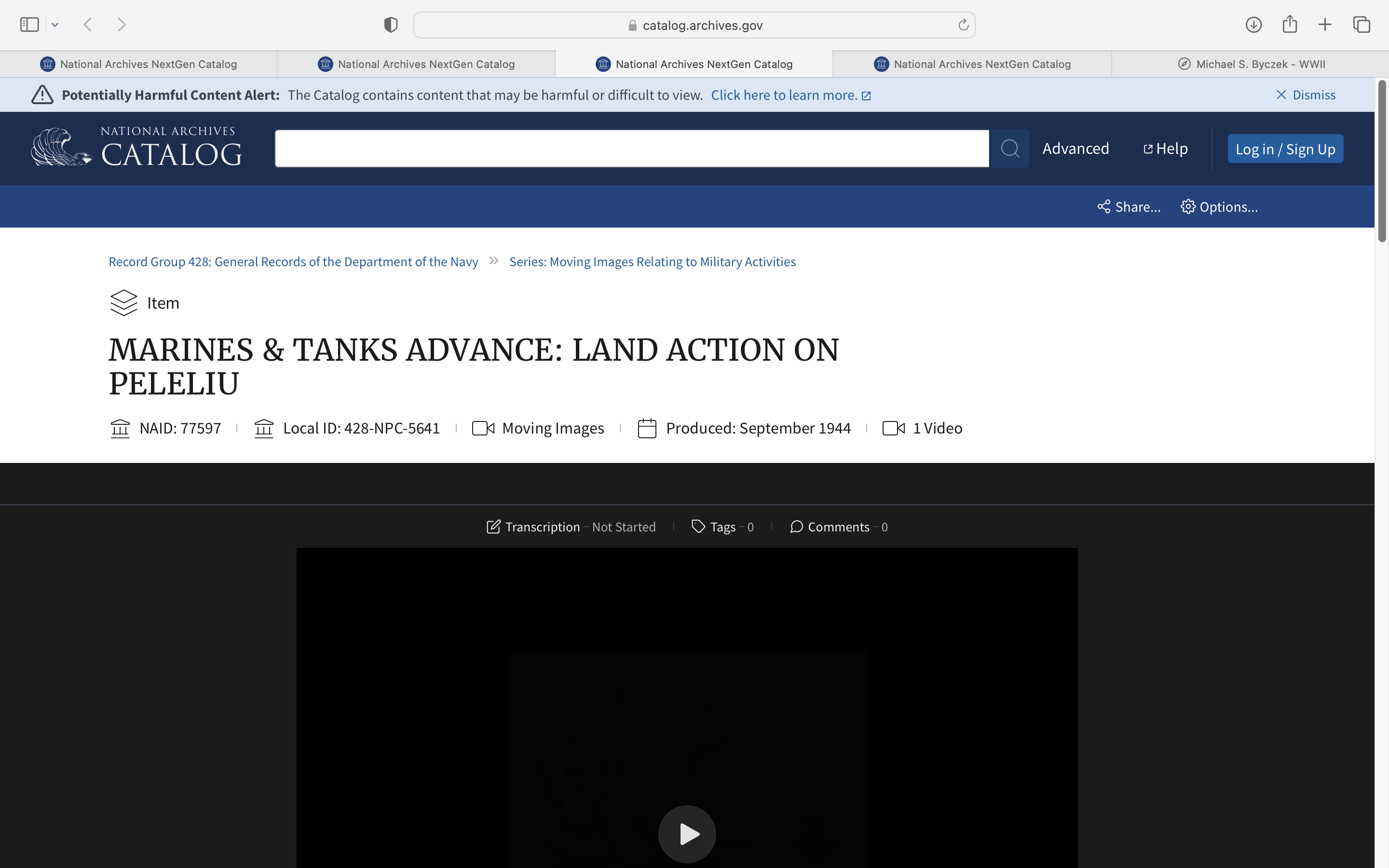Click the Safari sidebar toggle icon
This screenshot has width=1389, height=868.
click(x=29, y=25)
